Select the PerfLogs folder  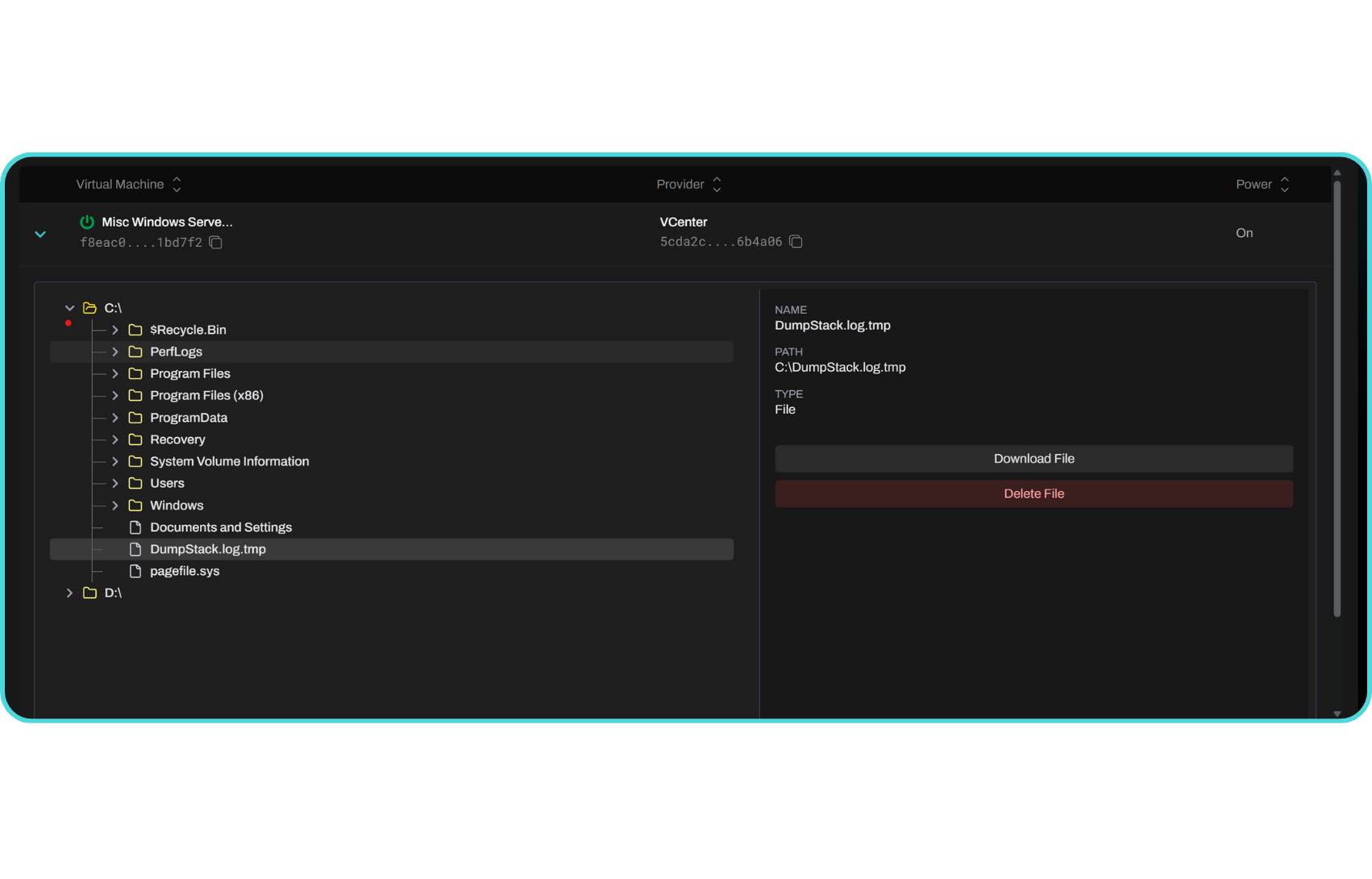[177, 352]
